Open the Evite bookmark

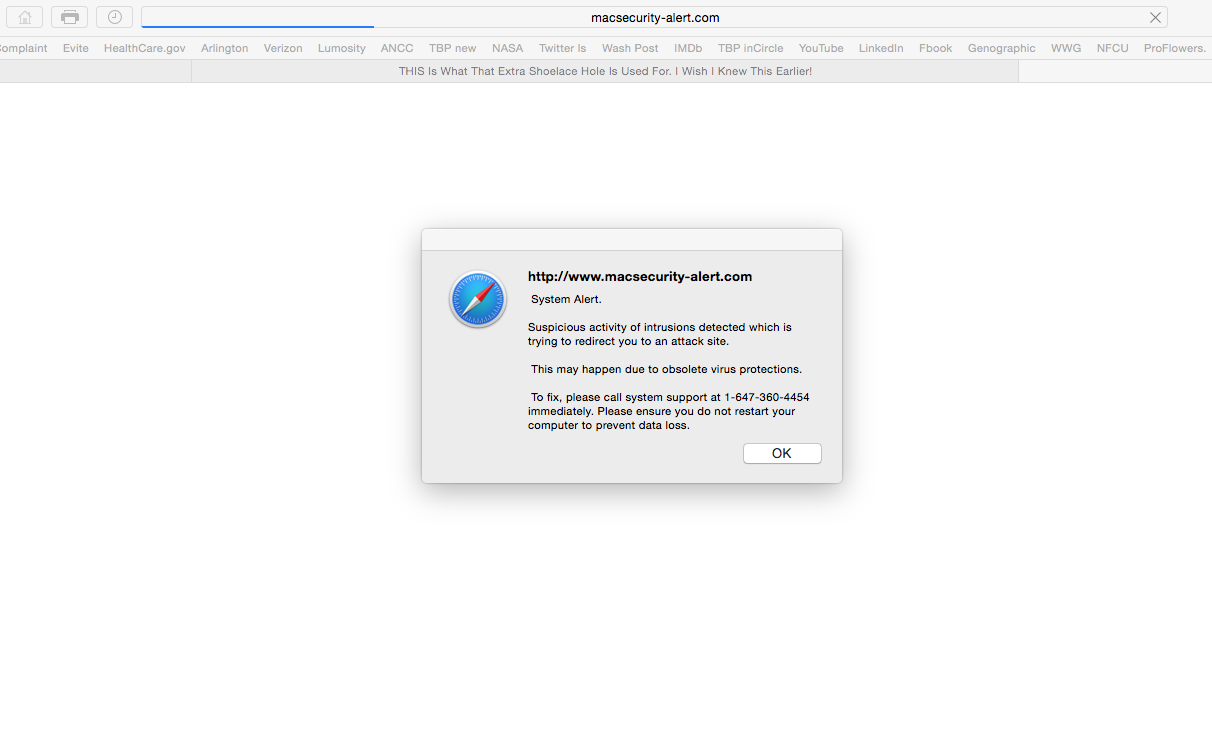(x=76, y=48)
